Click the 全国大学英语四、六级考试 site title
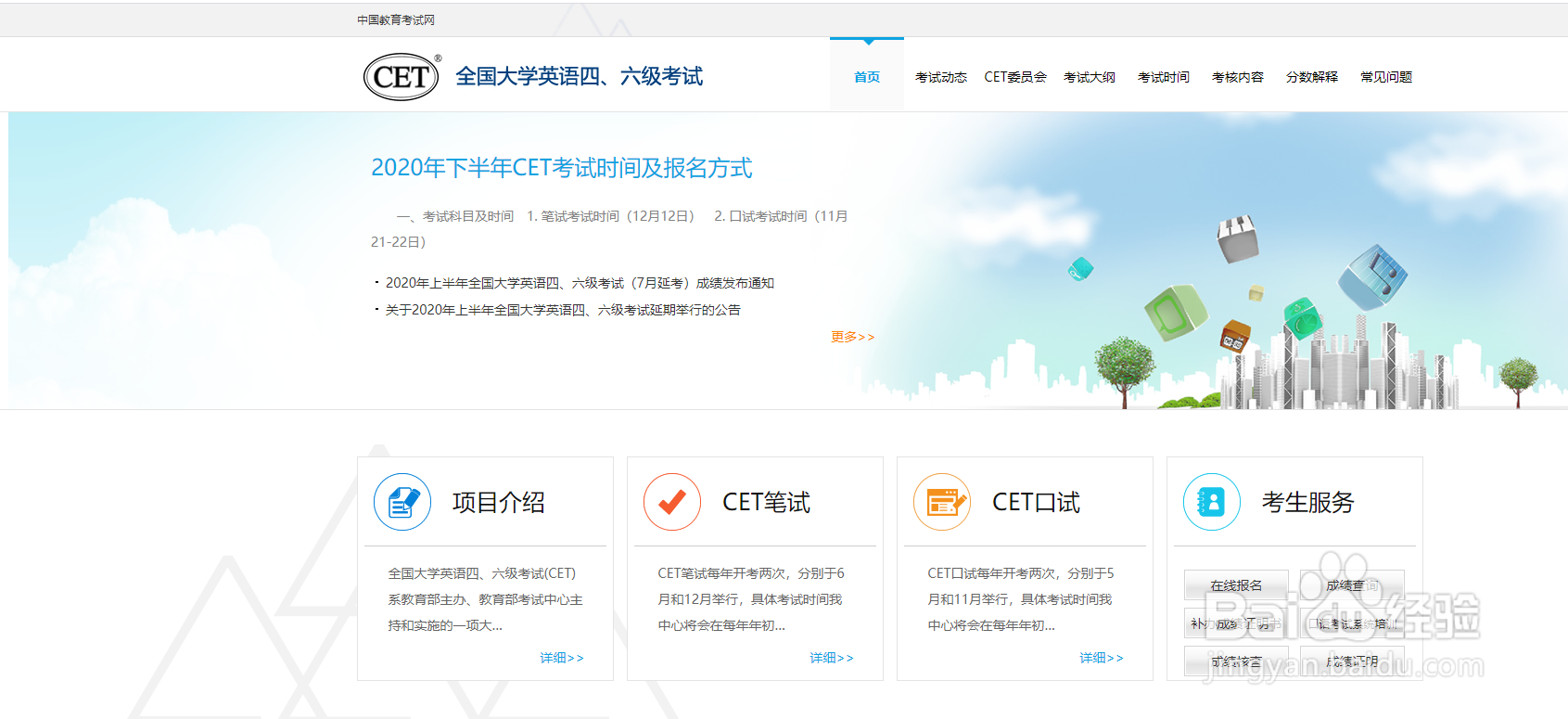The width and height of the screenshot is (1568, 719). click(579, 76)
